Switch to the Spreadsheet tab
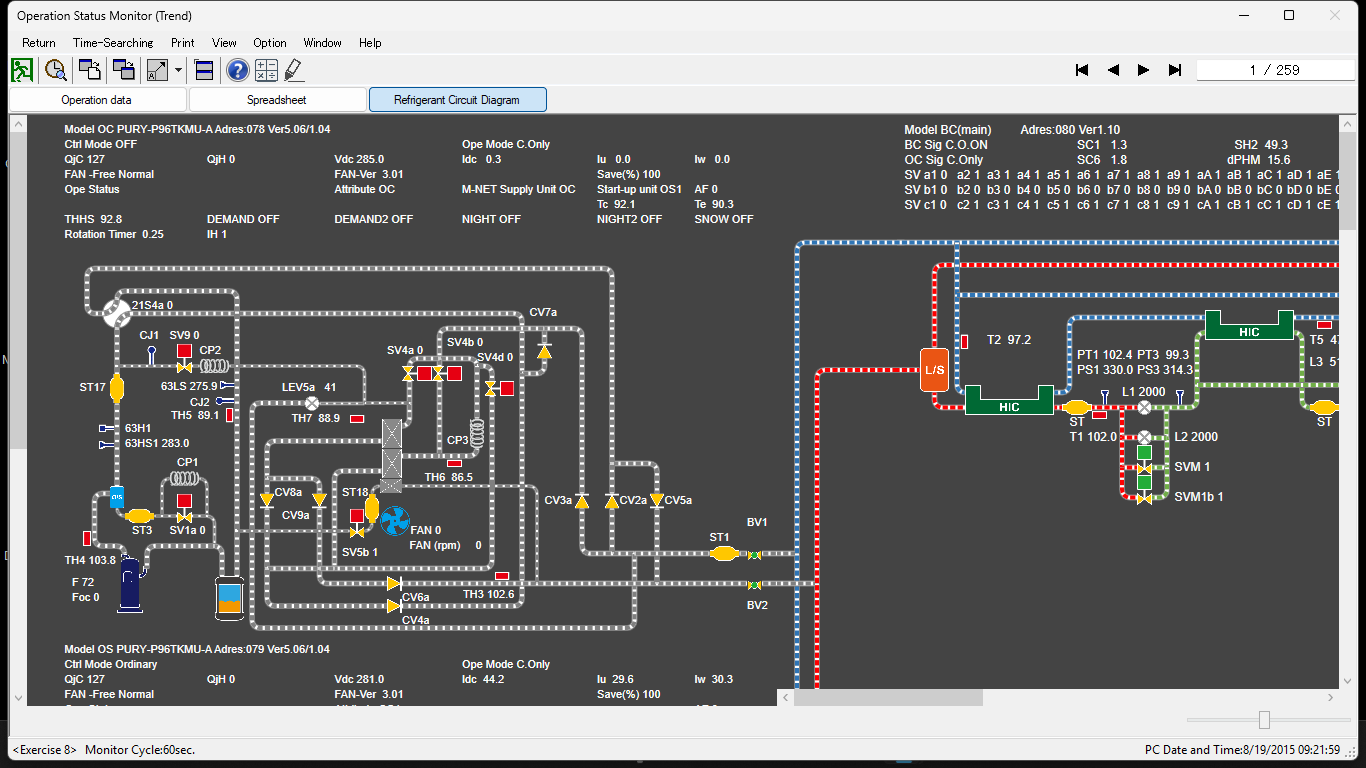1366x768 pixels. pos(276,99)
